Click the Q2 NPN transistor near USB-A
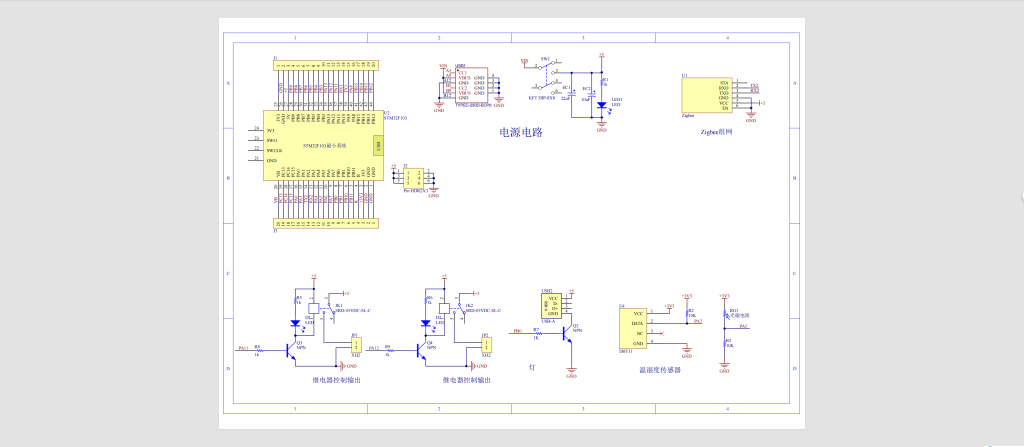 tap(569, 332)
